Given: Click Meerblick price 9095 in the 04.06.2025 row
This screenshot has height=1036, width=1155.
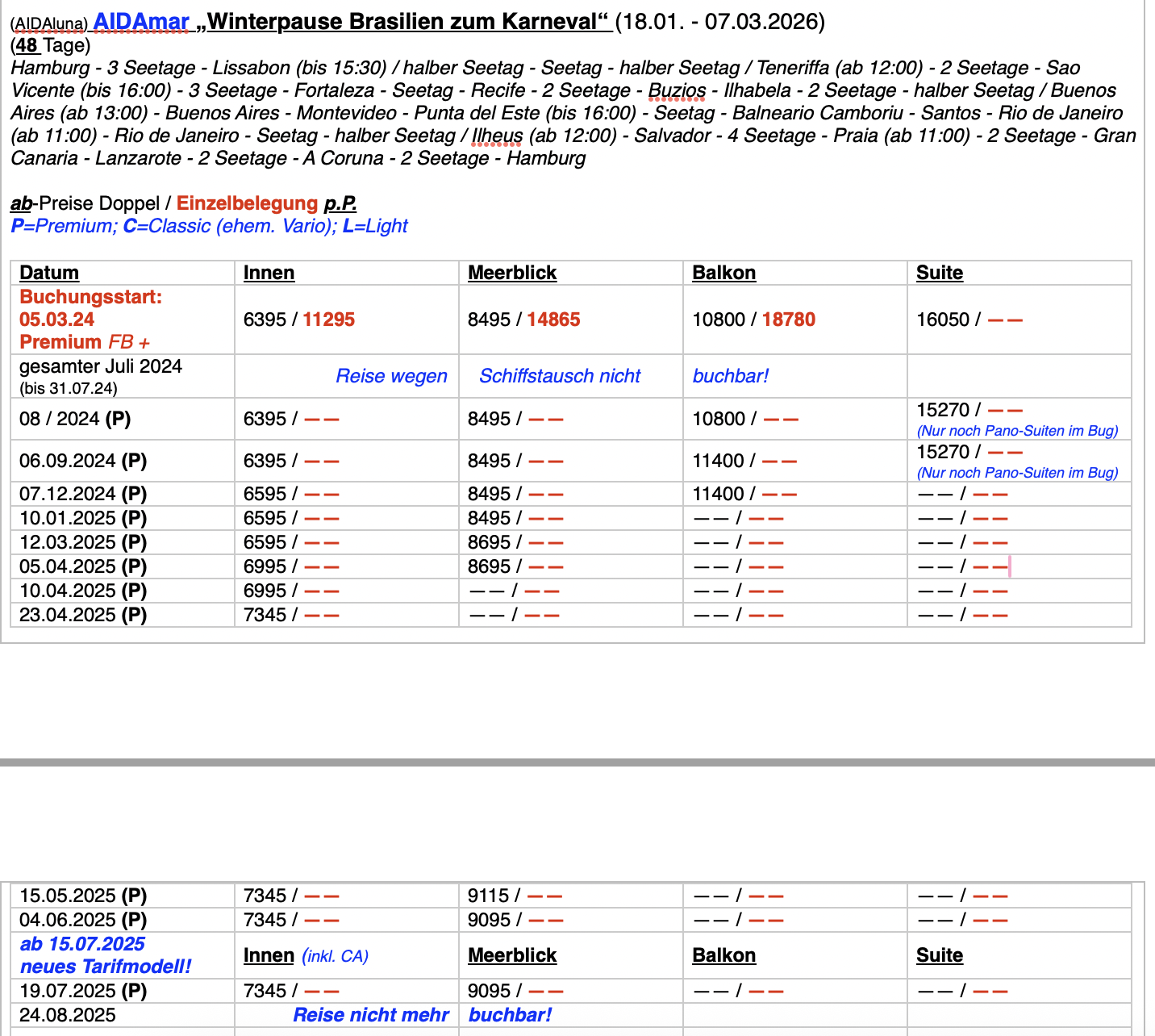Looking at the screenshot, I should (x=490, y=920).
